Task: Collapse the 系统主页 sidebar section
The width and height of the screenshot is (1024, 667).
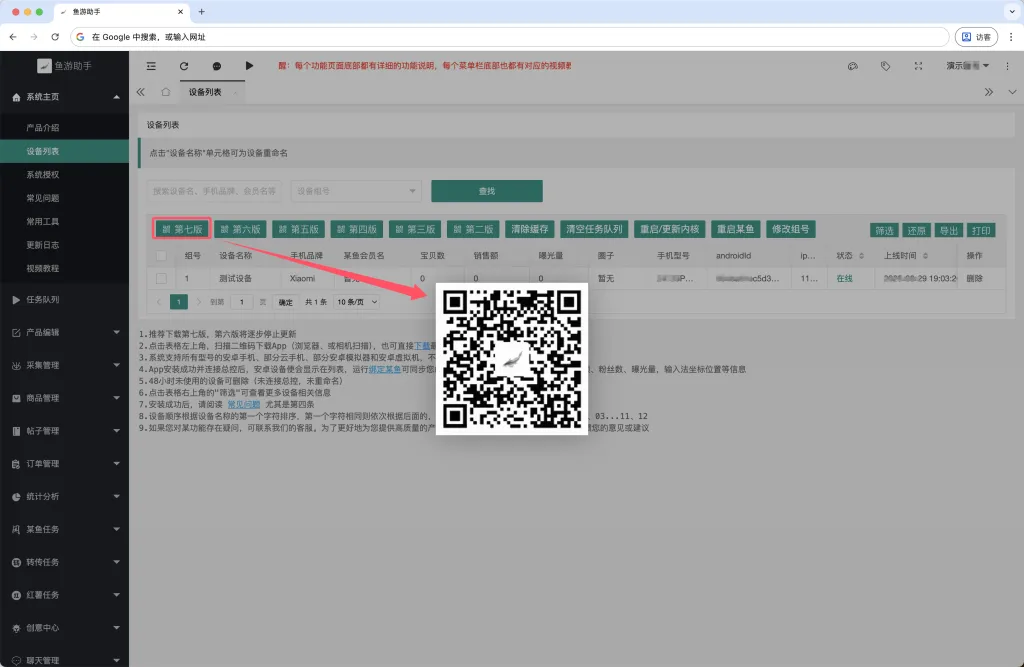Action: coord(65,97)
